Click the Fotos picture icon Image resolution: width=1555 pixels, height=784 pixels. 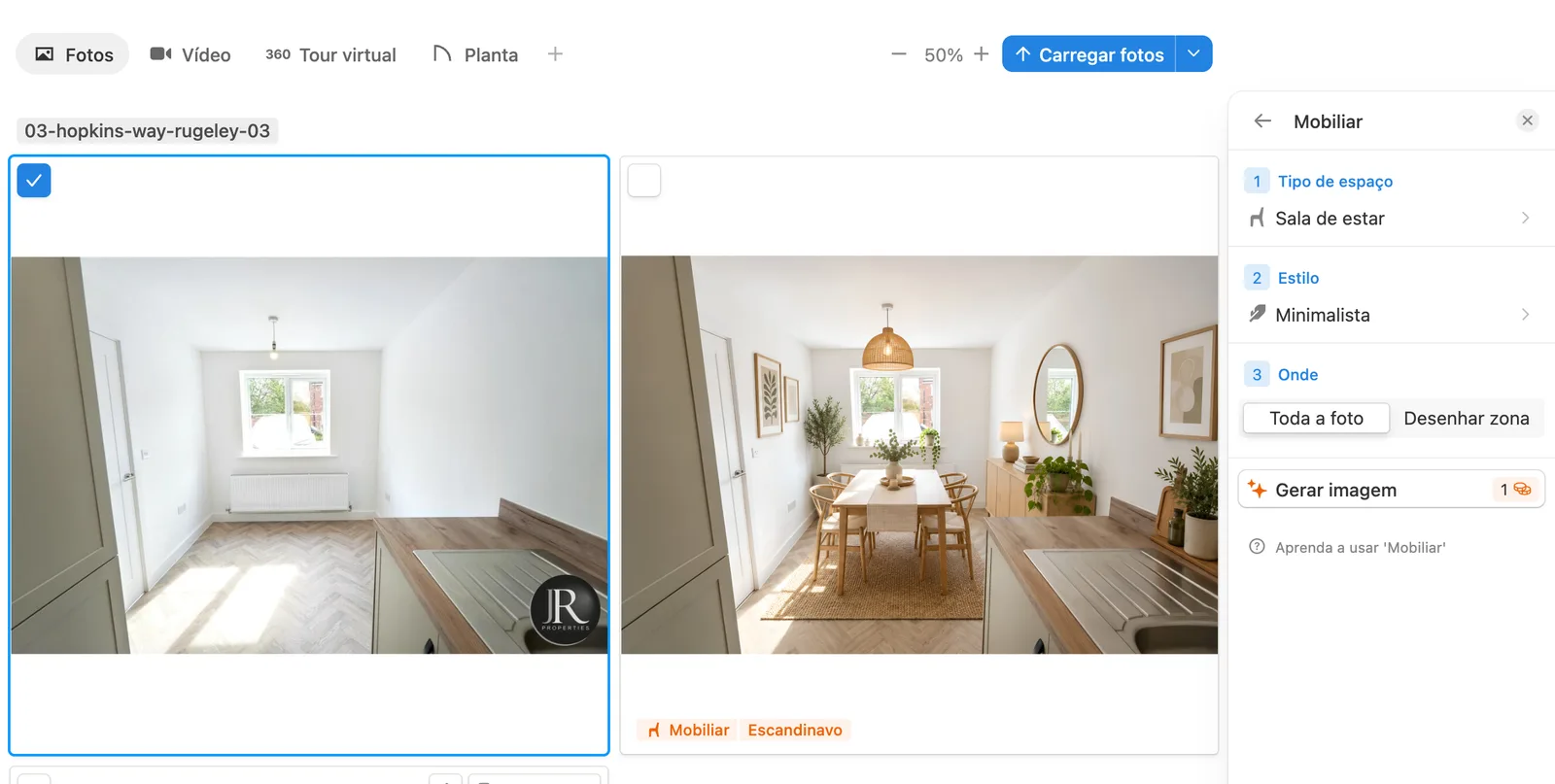(45, 54)
